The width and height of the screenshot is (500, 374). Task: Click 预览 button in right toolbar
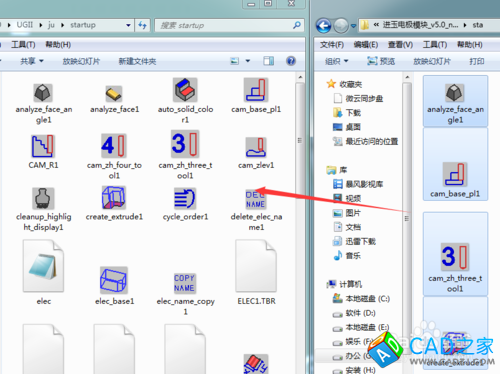pos(381,61)
